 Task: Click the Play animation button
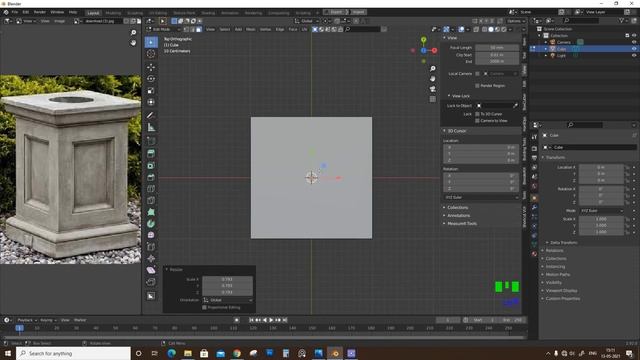[271, 320]
